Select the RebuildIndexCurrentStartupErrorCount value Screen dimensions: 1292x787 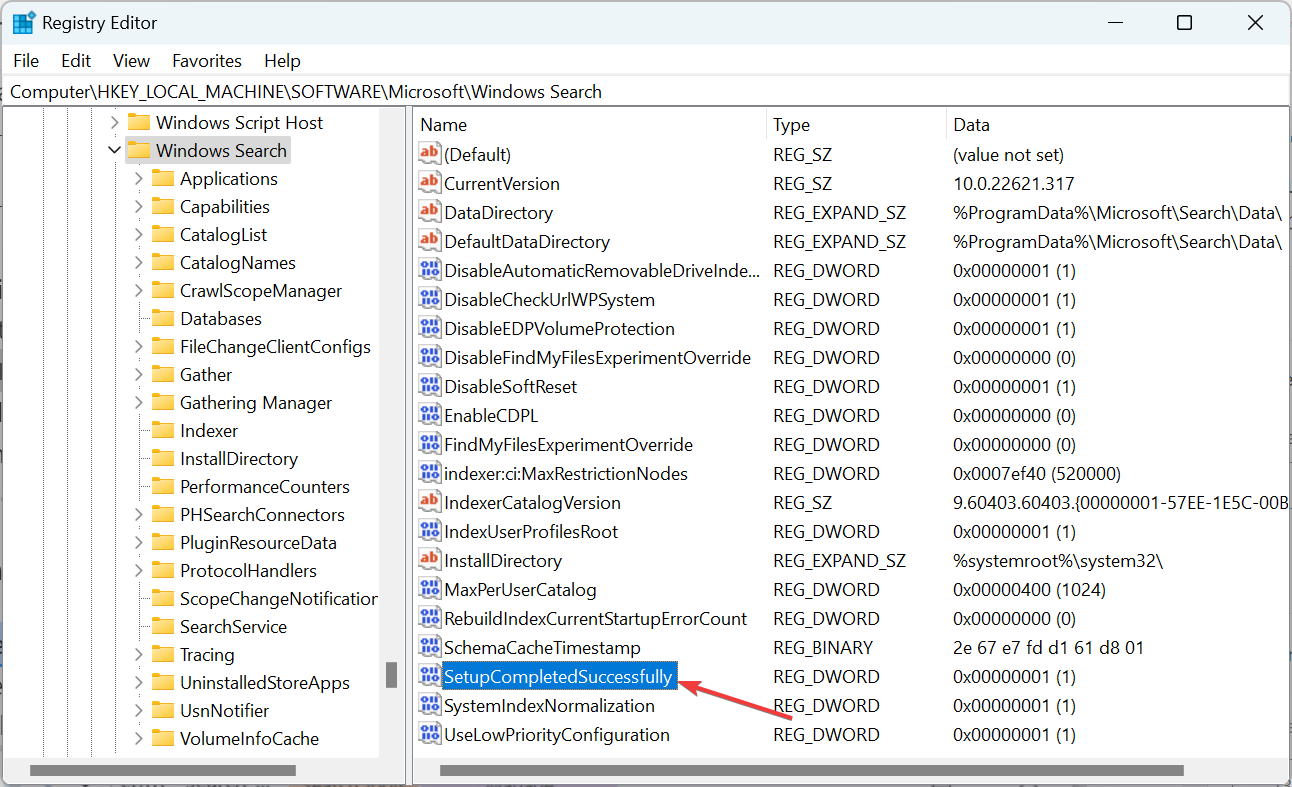click(x=595, y=618)
